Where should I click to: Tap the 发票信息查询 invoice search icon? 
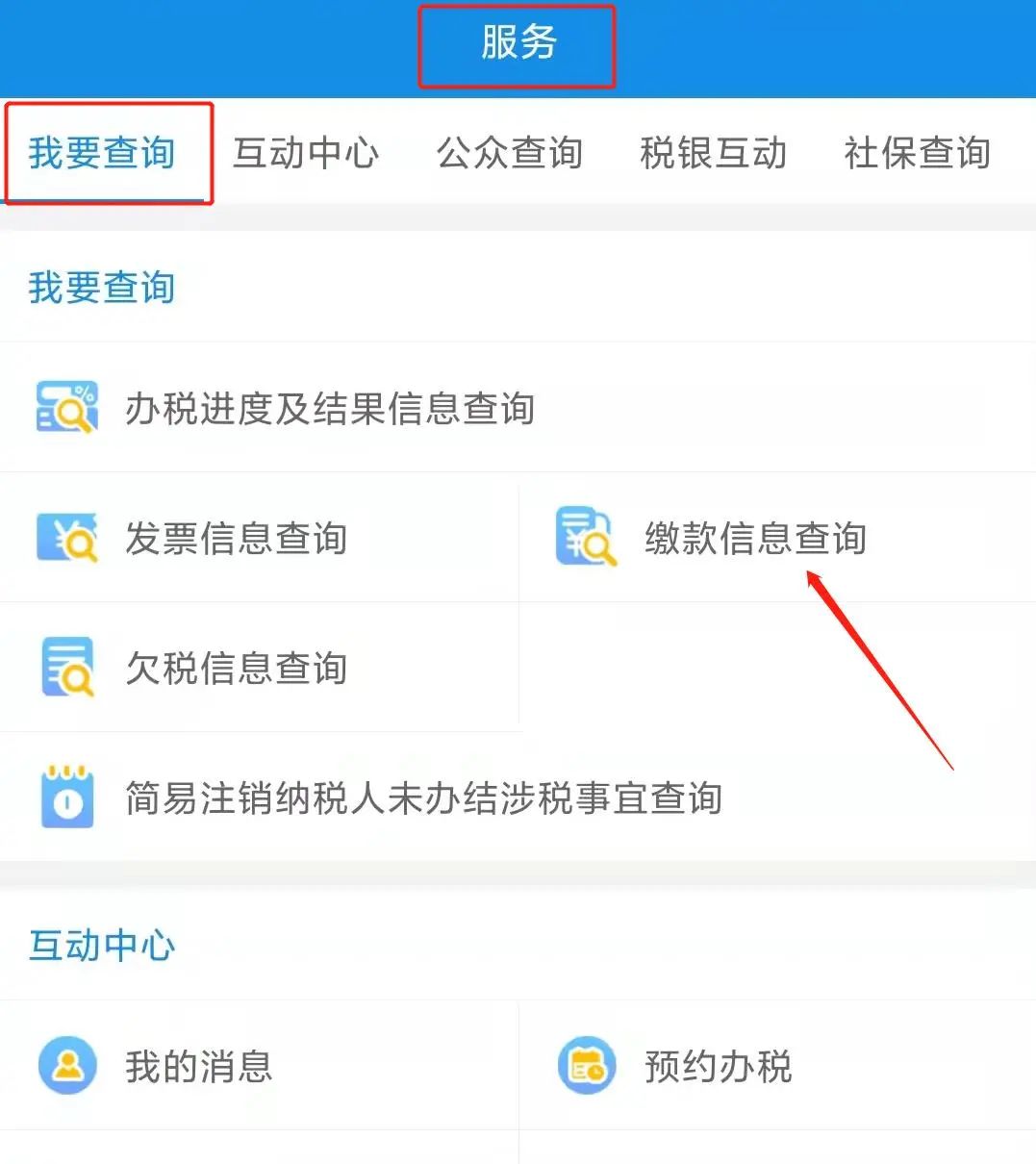pyautogui.click(x=66, y=538)
